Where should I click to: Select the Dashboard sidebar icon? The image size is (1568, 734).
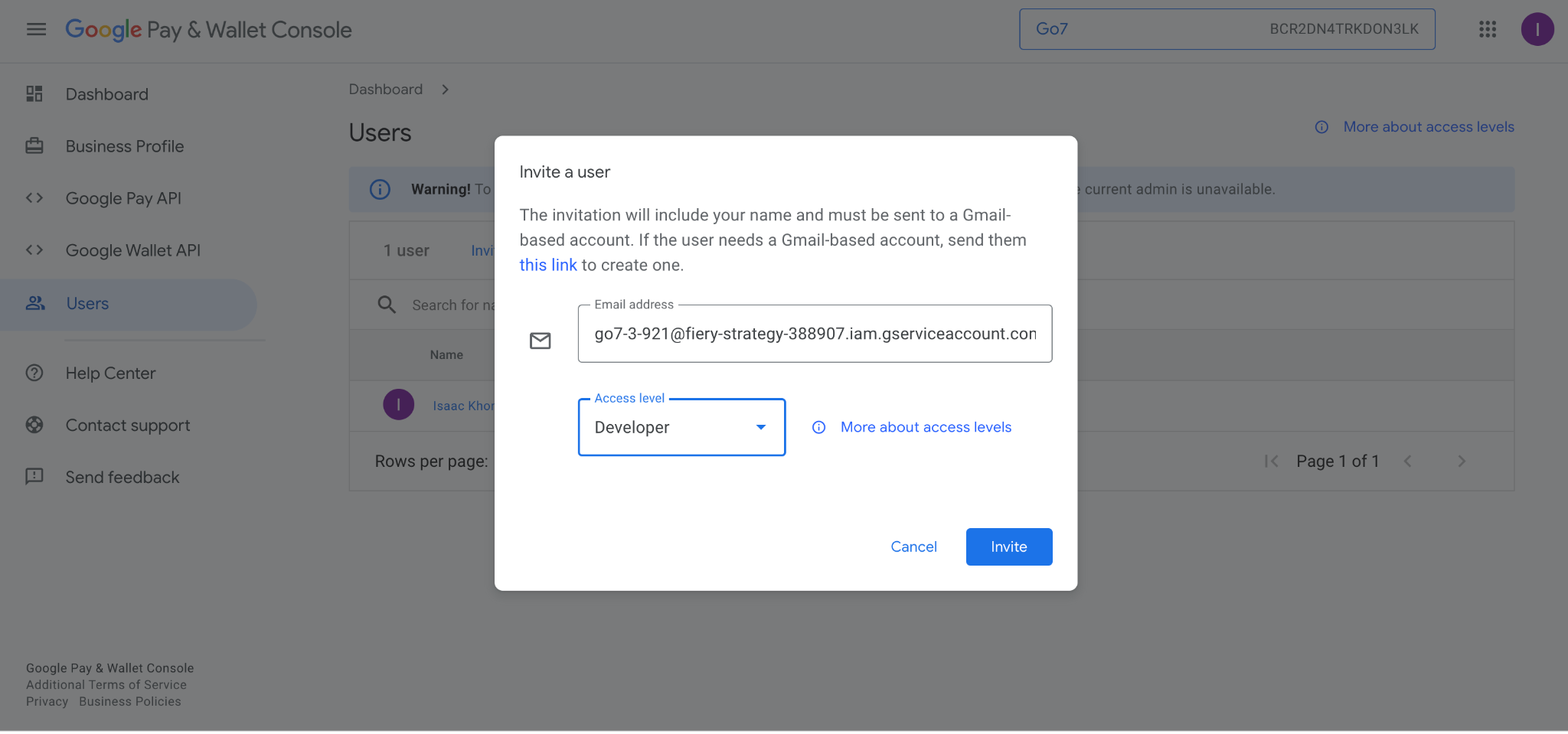pos(34,93)
